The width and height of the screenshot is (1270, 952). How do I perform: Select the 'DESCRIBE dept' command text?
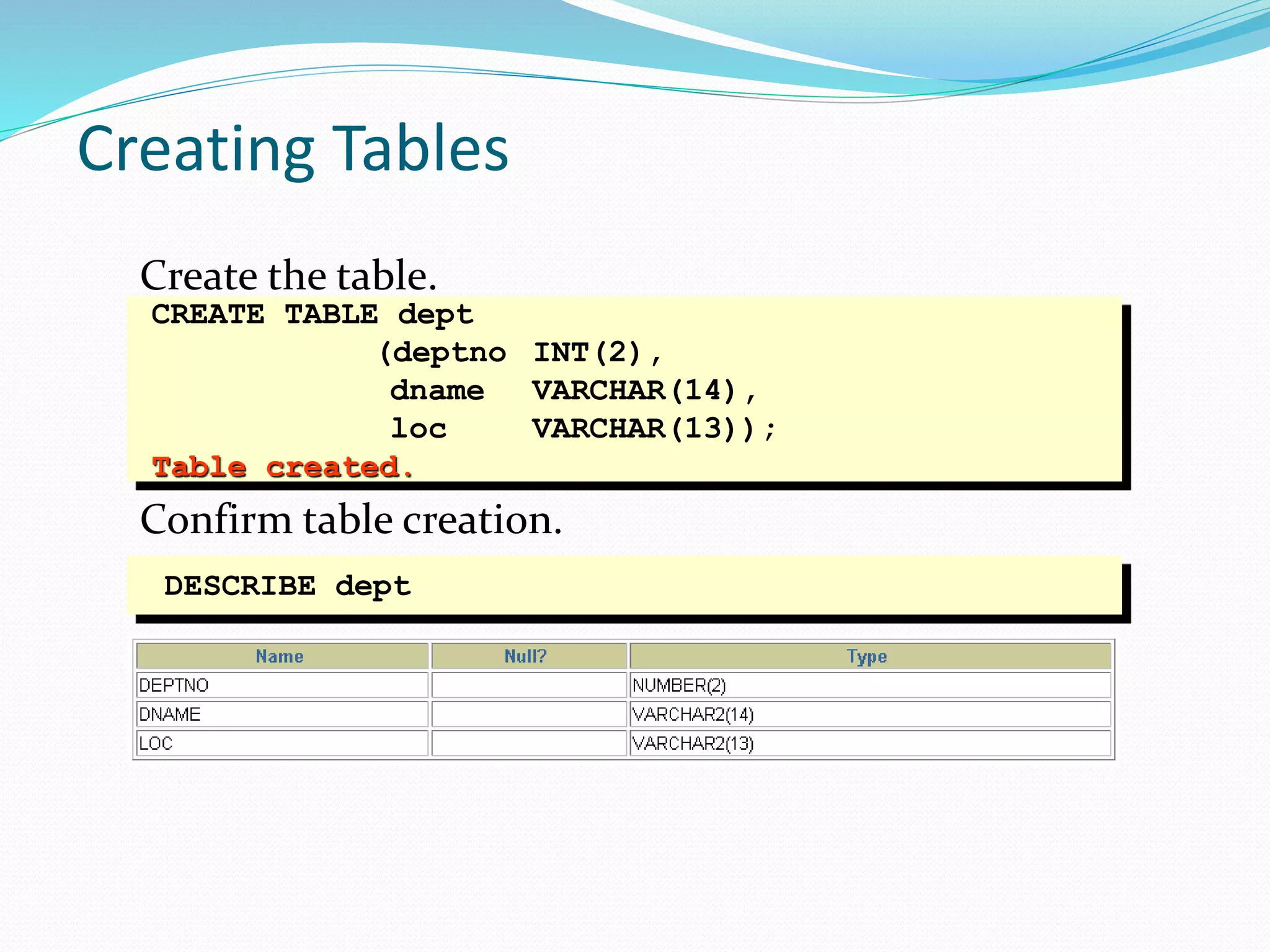[x=287, y=587]
